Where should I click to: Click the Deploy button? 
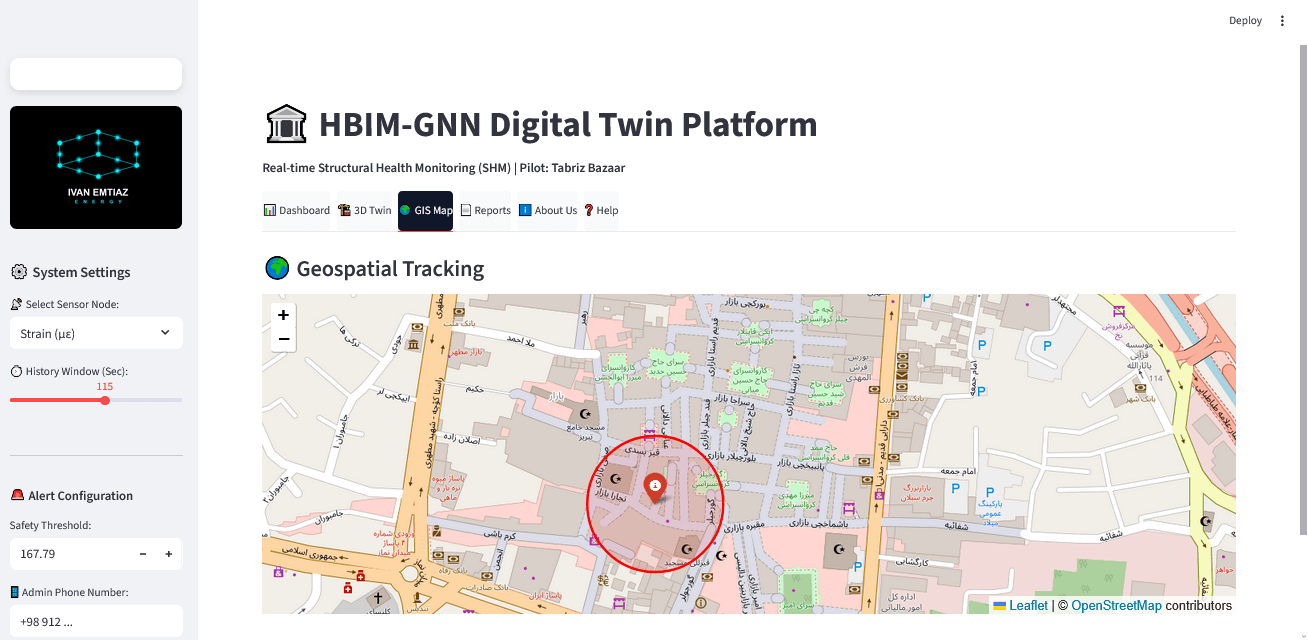coord(1245,21)
